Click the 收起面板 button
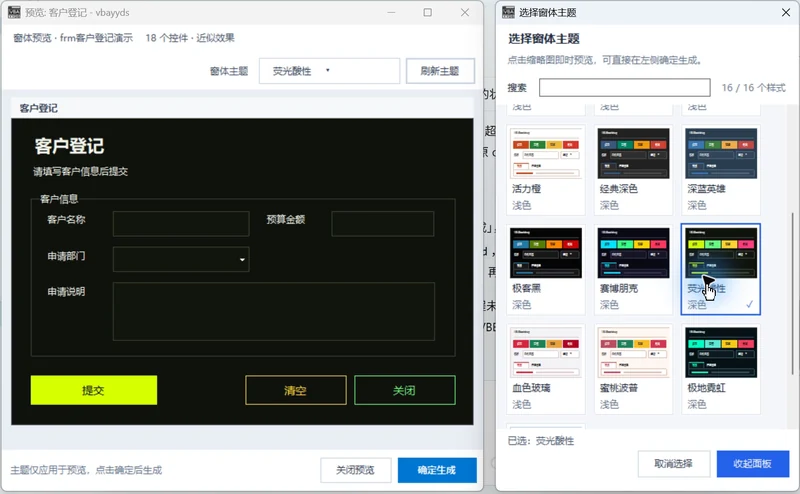Screen dimensions: 800x494 click(753, 464)
